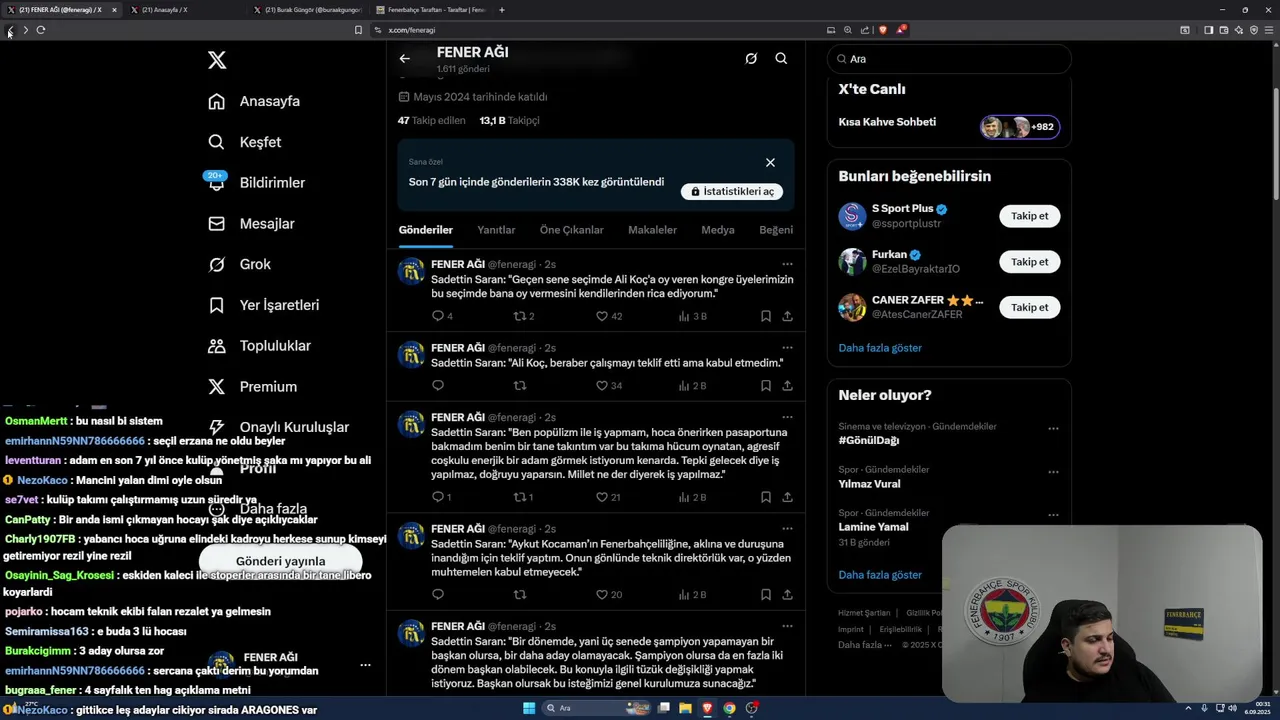Image resolution: width=1280 pixels, height=720 pixels.
Task: Click back arrow on FENER AĞI profile
Action: click(x=405, y=59)
